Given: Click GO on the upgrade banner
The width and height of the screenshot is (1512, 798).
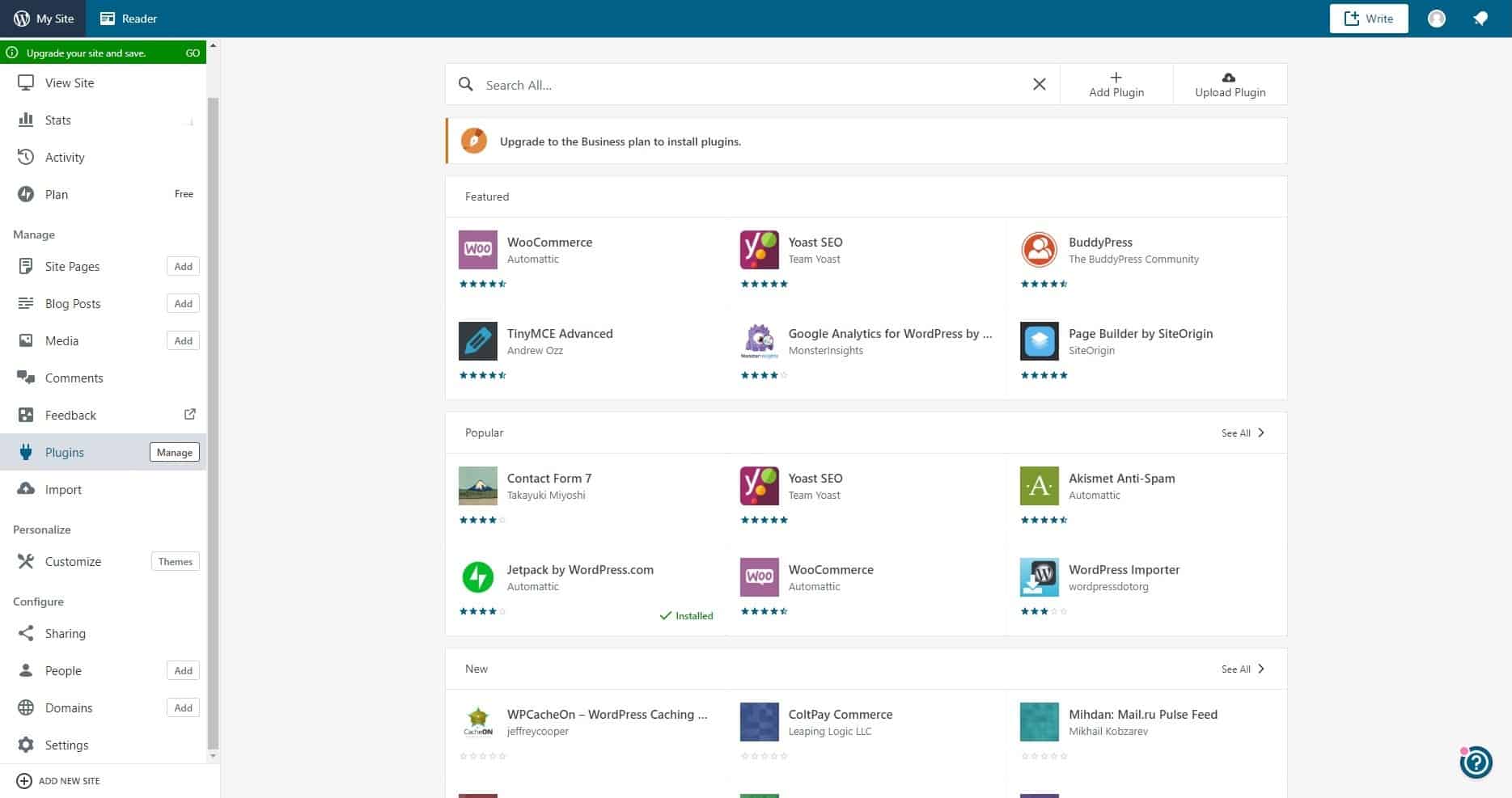Looking at the screenshot, I should (x=193, y=53).
